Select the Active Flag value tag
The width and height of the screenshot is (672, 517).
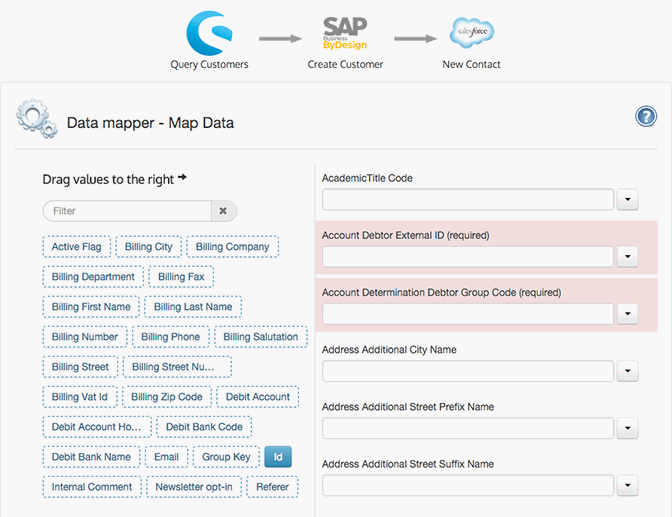coord(77,247)
